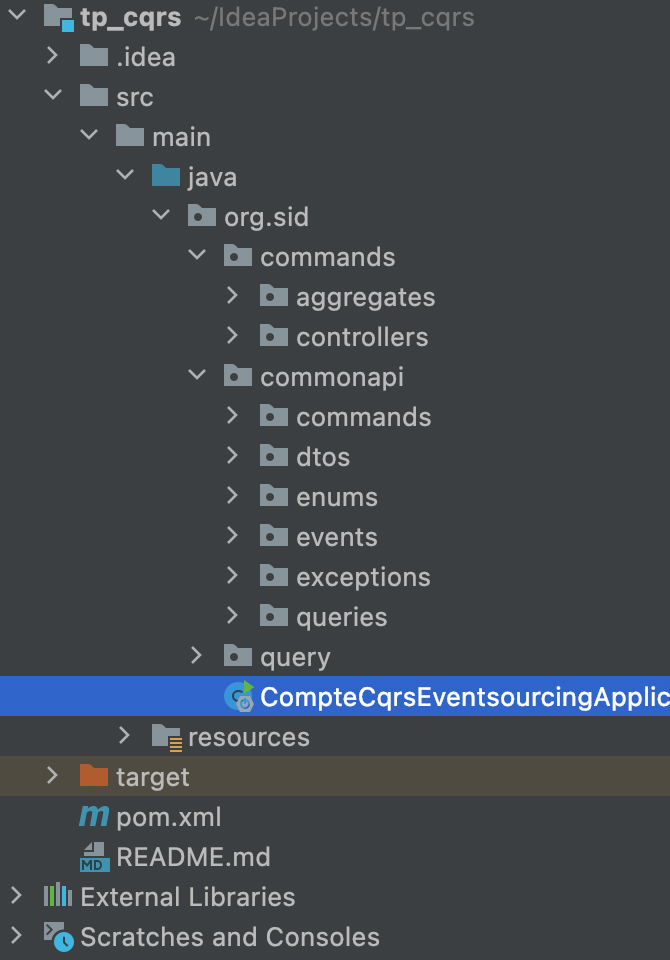Expand the query package
This screenshot has height=960, width=670.
[x=197, y=656]
